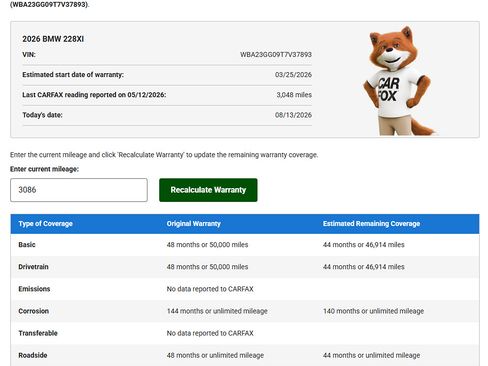Select VIN value WBA23GG09T7V37893 in the card
This screenshot has height=366, width=488.
point(276,54)
